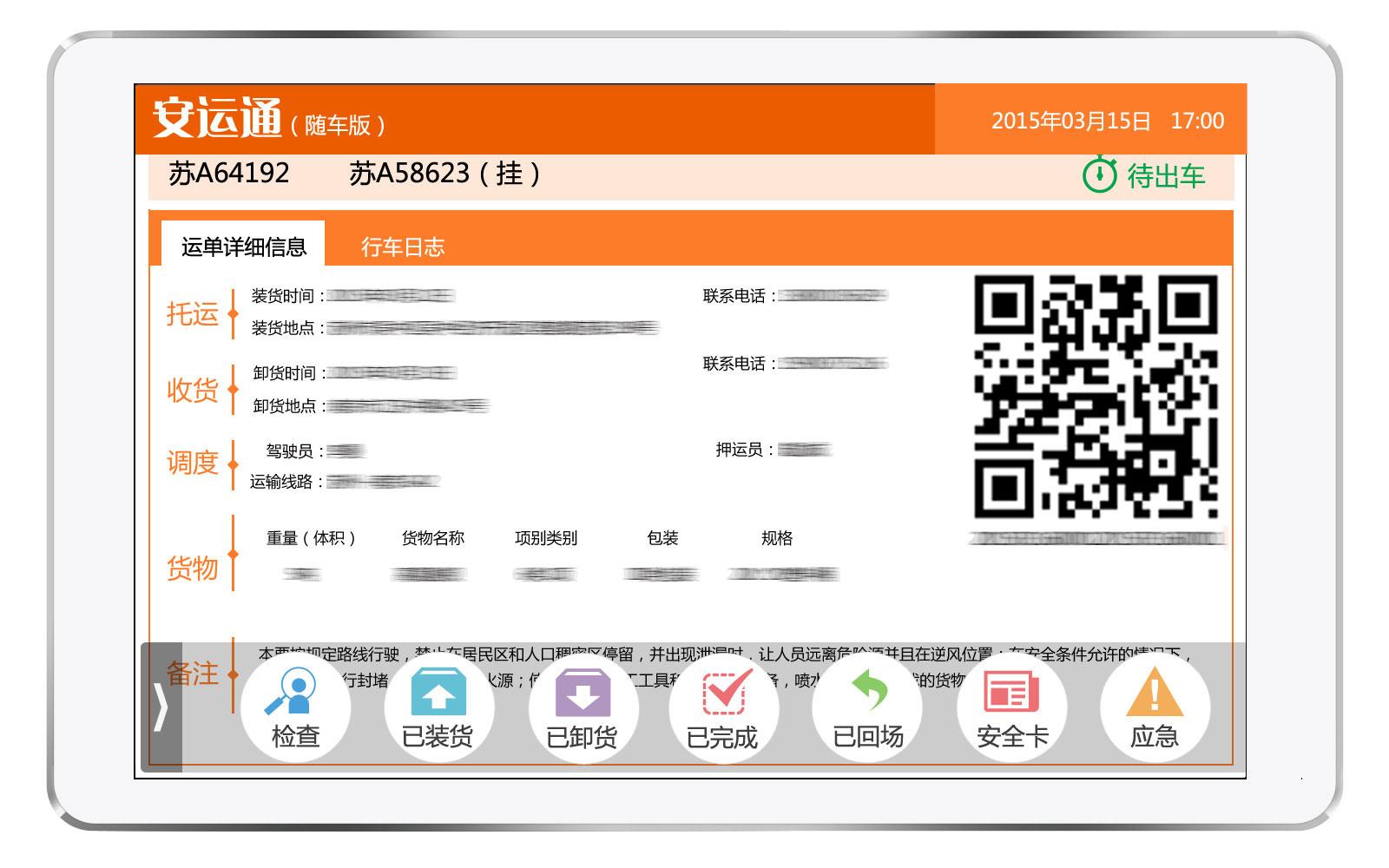Click the 收货 section label
1389x868 pixels.
pos(192,390)
